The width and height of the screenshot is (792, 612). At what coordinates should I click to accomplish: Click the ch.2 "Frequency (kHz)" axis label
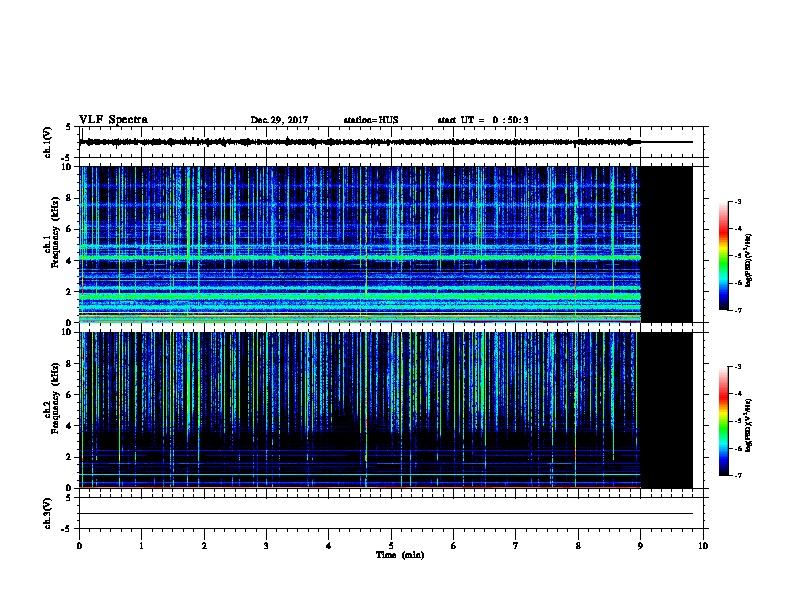point(56,398)
